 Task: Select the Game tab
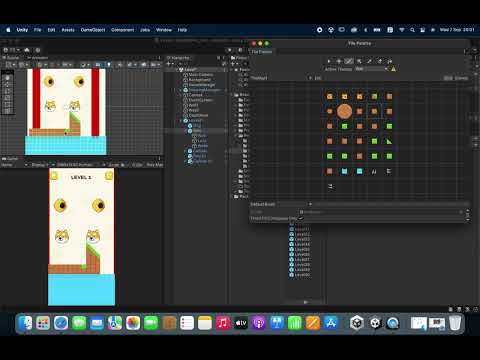pyautogui.click(x=10, y=159)
